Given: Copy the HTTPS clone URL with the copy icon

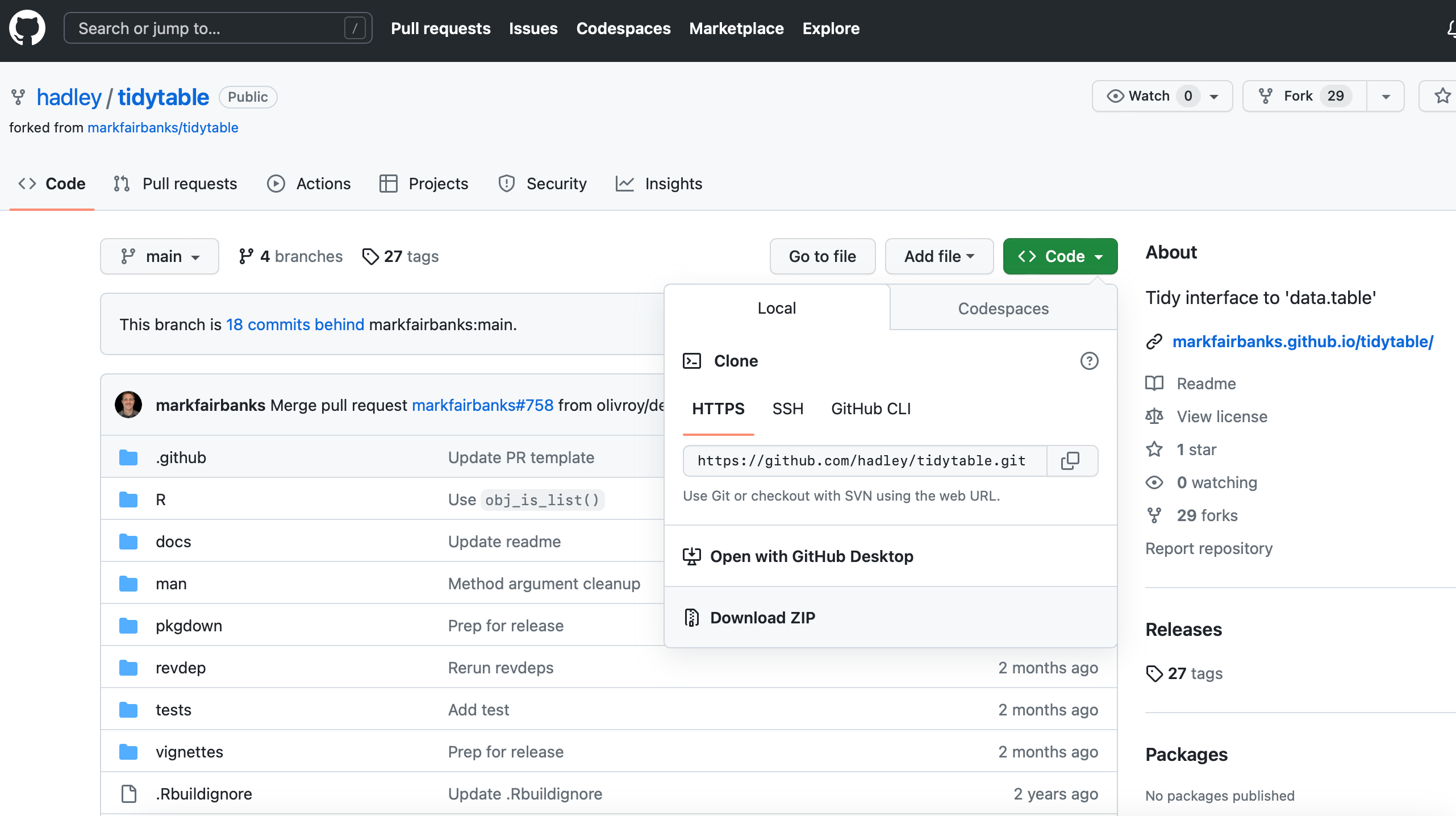Looking at the screenshot, I should click(x=1070, y=460).
